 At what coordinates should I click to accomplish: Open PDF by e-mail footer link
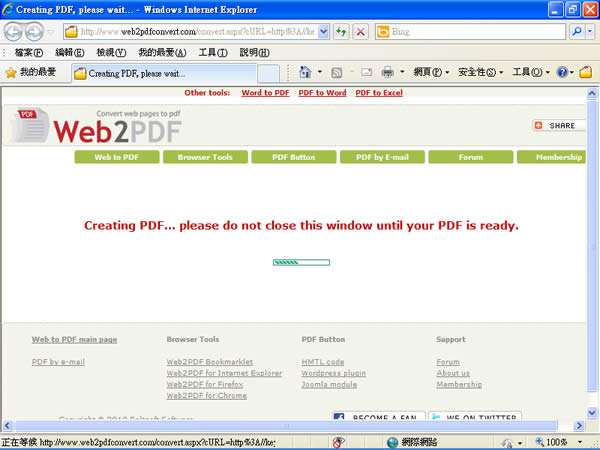58,362
